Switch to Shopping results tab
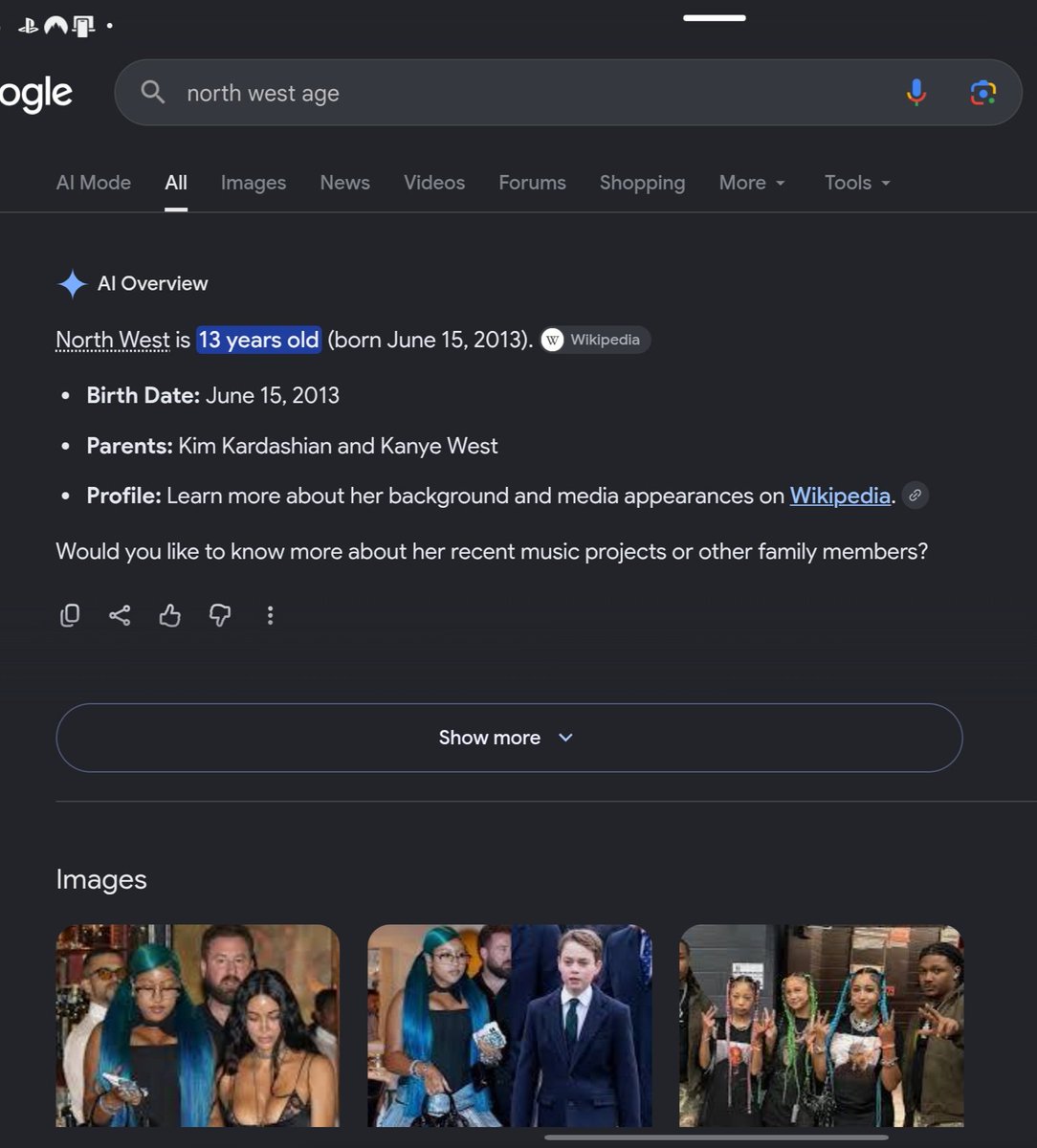The image size is (1037, 1148). [x=643, y=183]
